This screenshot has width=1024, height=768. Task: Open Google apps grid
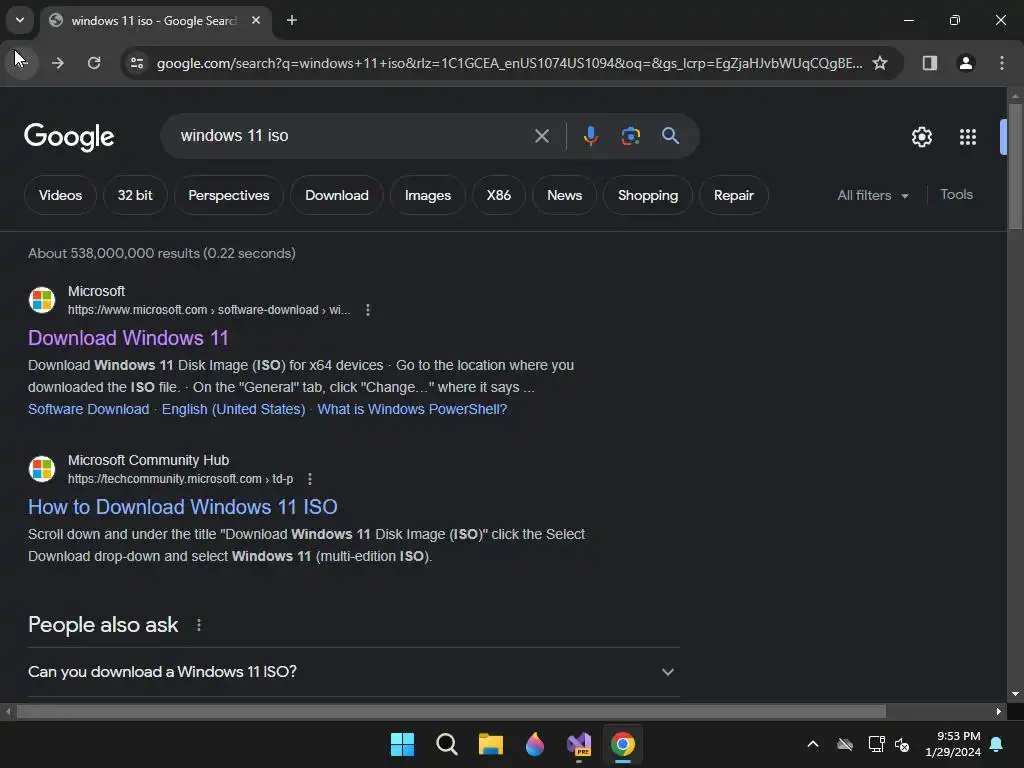pos(967,136)
